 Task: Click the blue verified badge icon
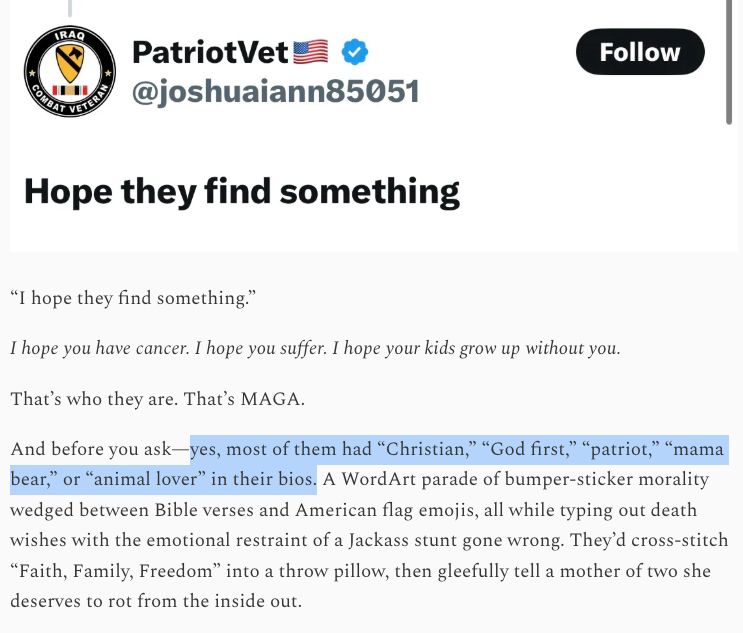(x=355, y=52)
